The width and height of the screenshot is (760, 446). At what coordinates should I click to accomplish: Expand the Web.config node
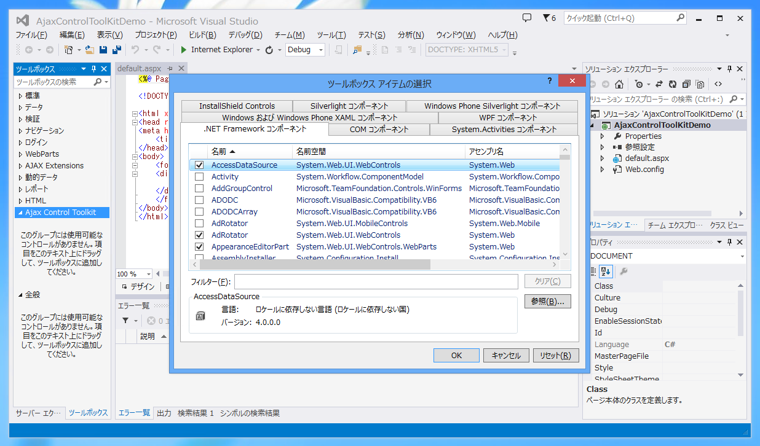coord(602,169)
